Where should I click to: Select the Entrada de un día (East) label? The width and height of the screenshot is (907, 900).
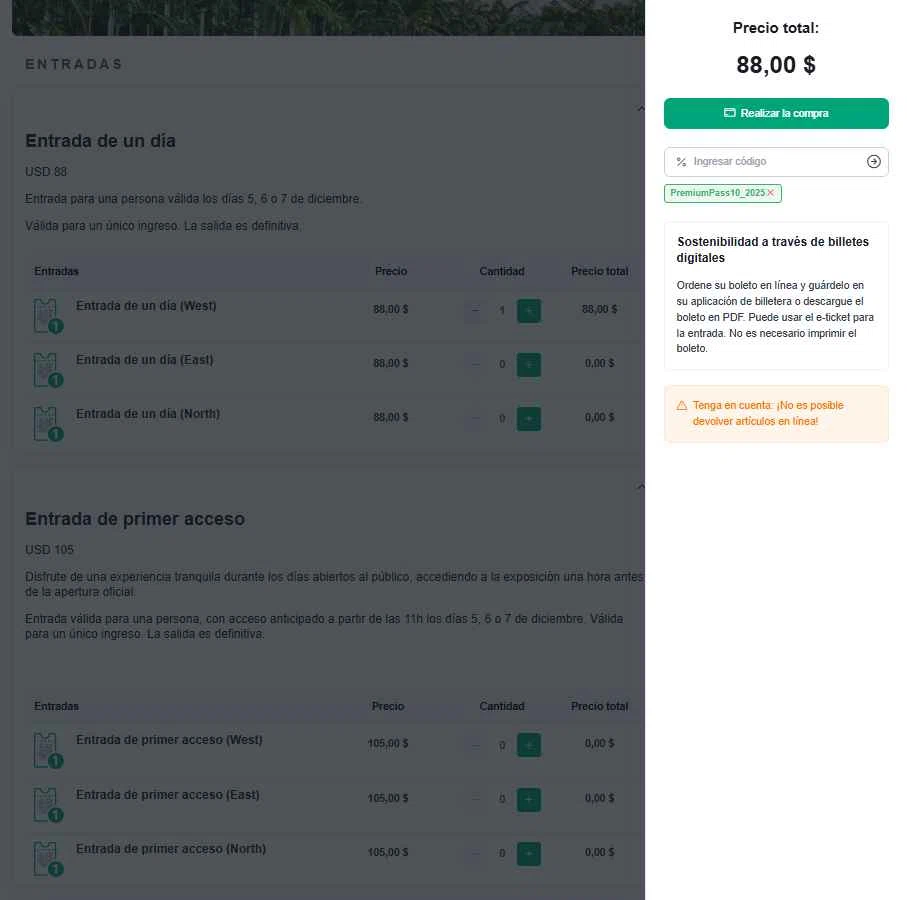(x=145, y=360)
